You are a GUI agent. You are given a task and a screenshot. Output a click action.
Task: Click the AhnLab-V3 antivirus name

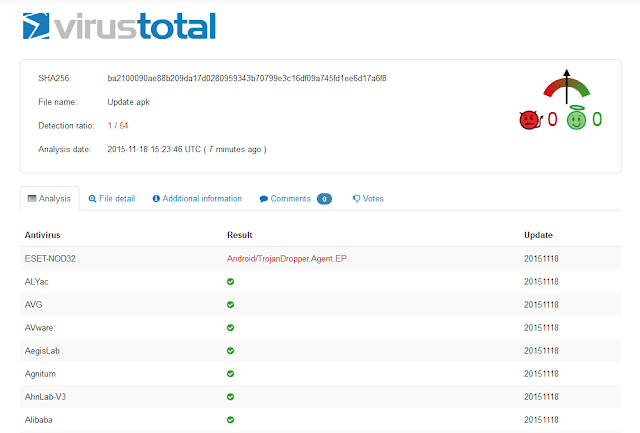(45, 397)
